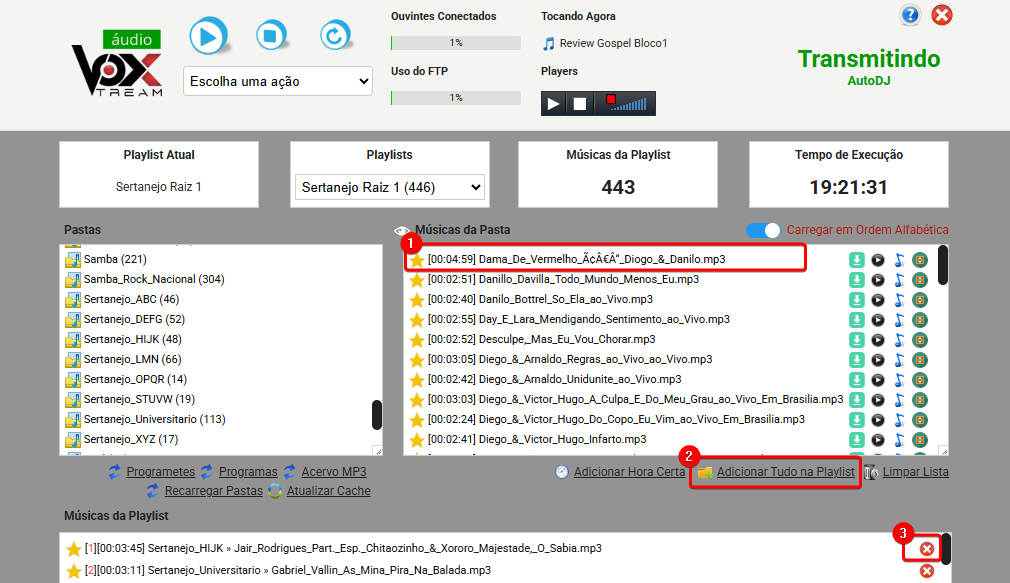Click the Recarregar Pastas link
Screen dimensions: 1010x583
point(211,491)
